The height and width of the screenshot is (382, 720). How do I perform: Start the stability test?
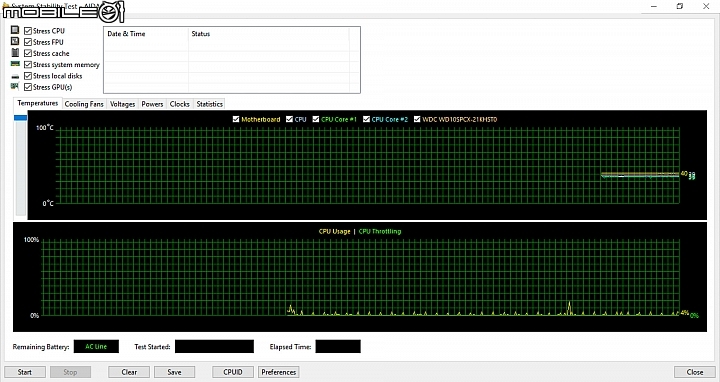point(25,372)
